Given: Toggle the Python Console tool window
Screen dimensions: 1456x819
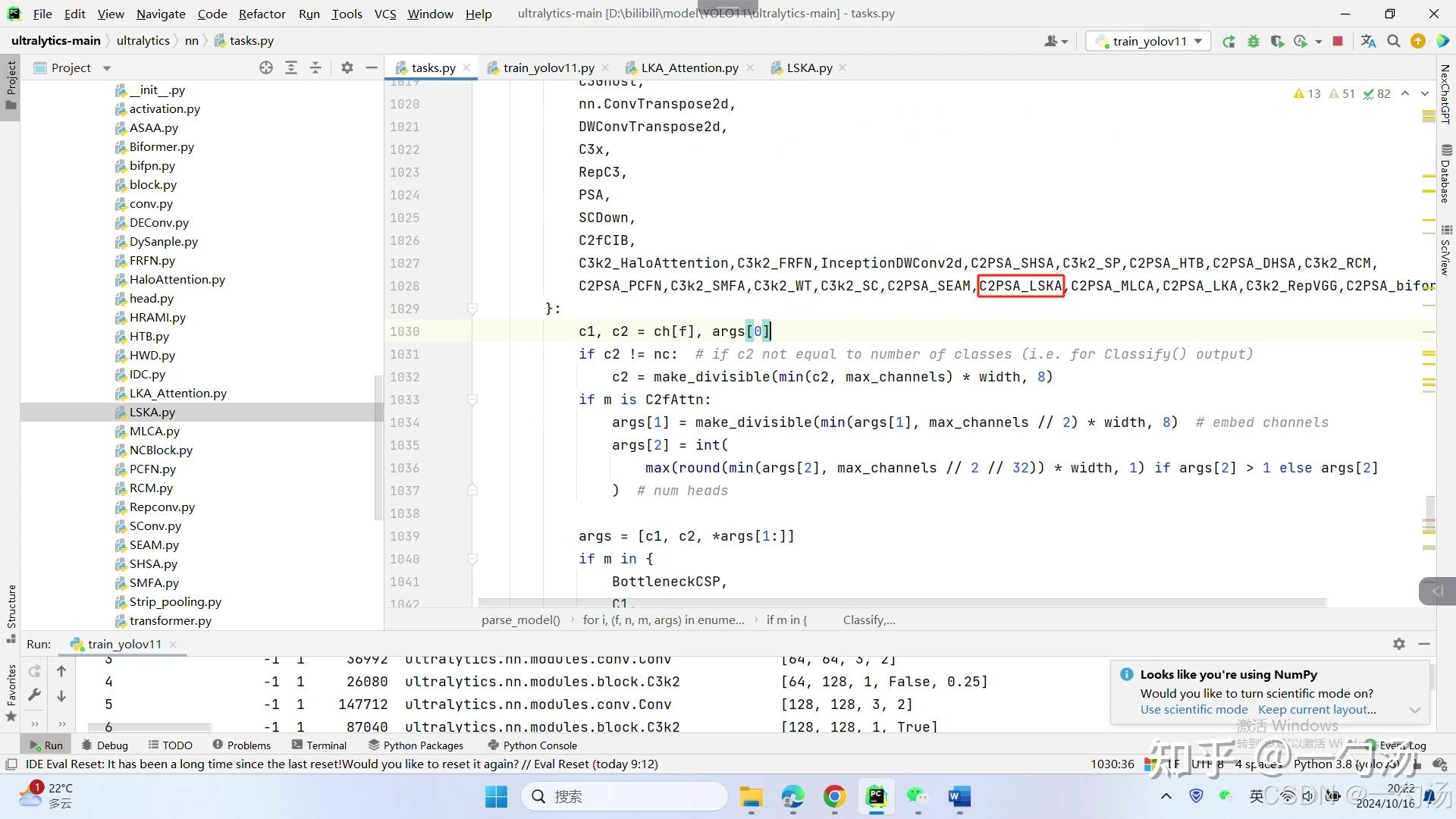Looking at the screenshot, I should [x=532, y=745].
